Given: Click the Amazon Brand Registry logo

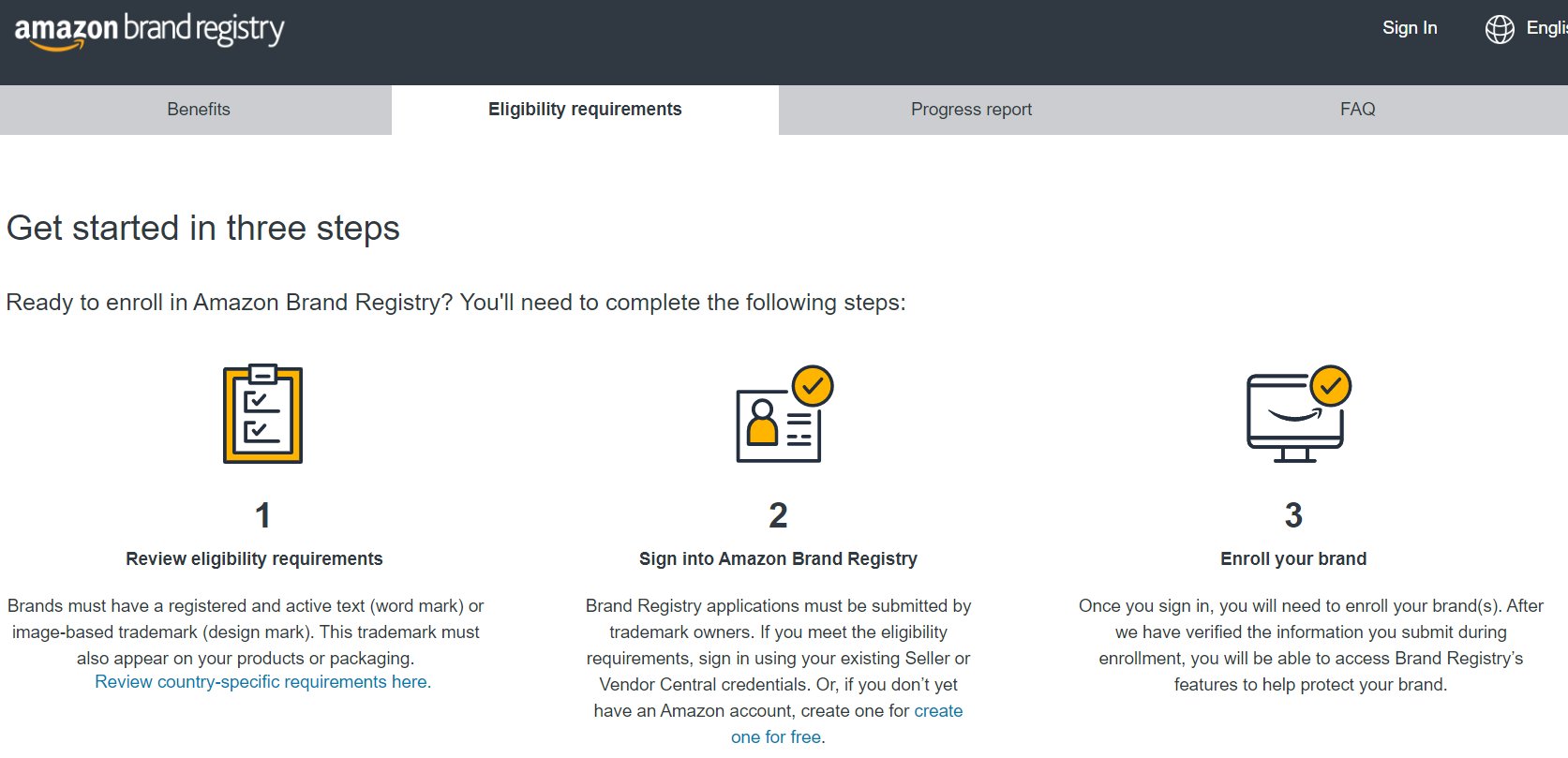Looking at the screenshot, I should tap(147, 30).
